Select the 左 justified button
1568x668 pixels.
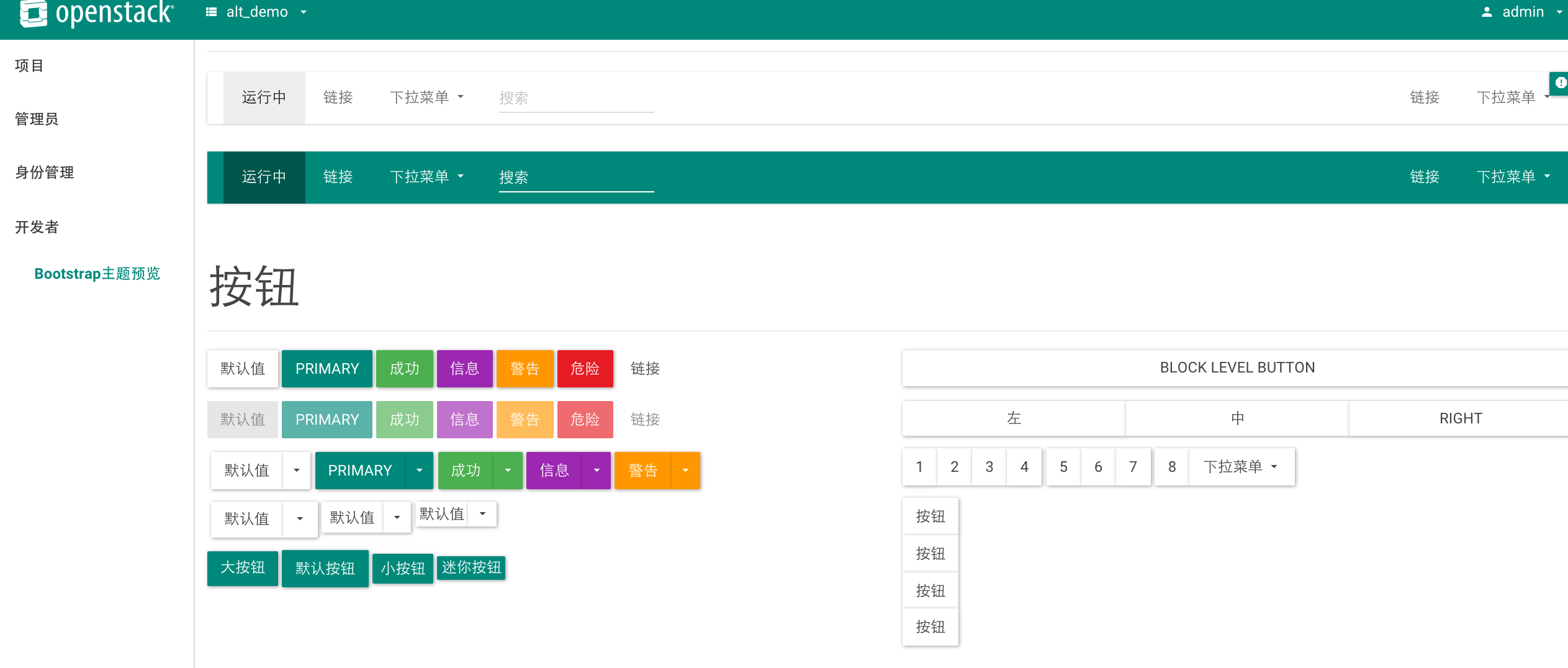(1014, 418)
